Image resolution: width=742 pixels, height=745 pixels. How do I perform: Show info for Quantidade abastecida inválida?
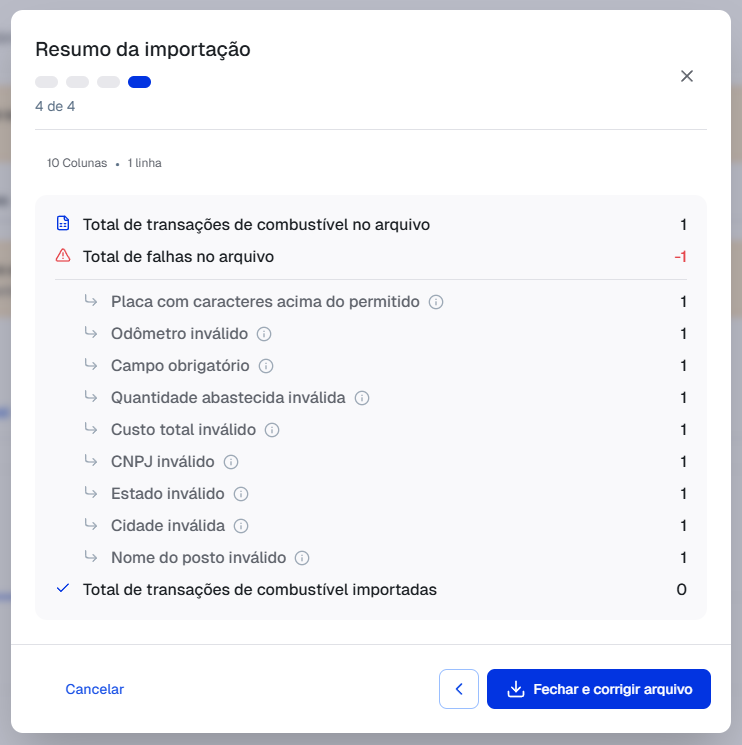point(362,398)
